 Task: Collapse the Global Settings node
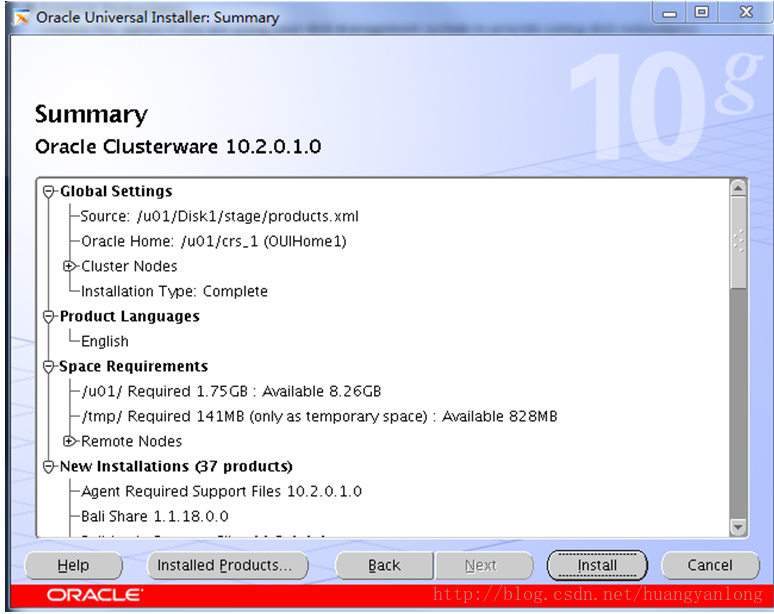click(x=48, y=192)
